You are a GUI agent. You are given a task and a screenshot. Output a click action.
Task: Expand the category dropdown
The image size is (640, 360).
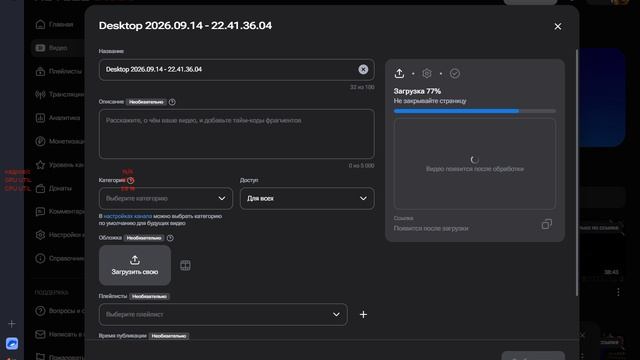(x=166, y=198)
